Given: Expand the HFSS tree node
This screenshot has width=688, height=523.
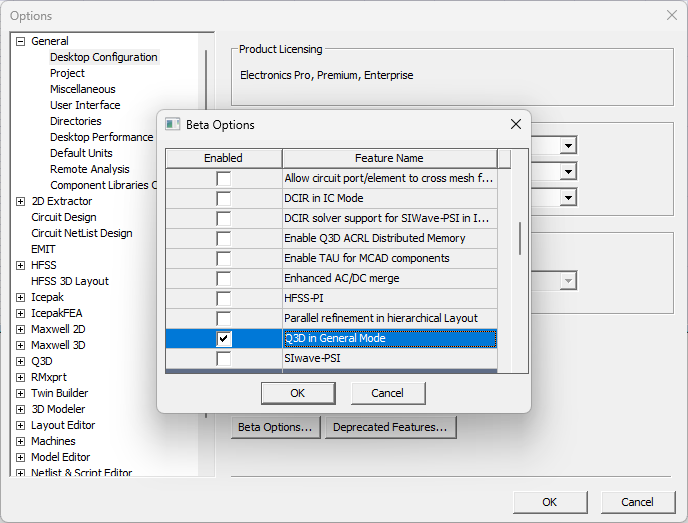Looking at the screenshot, I should [20, 265].
